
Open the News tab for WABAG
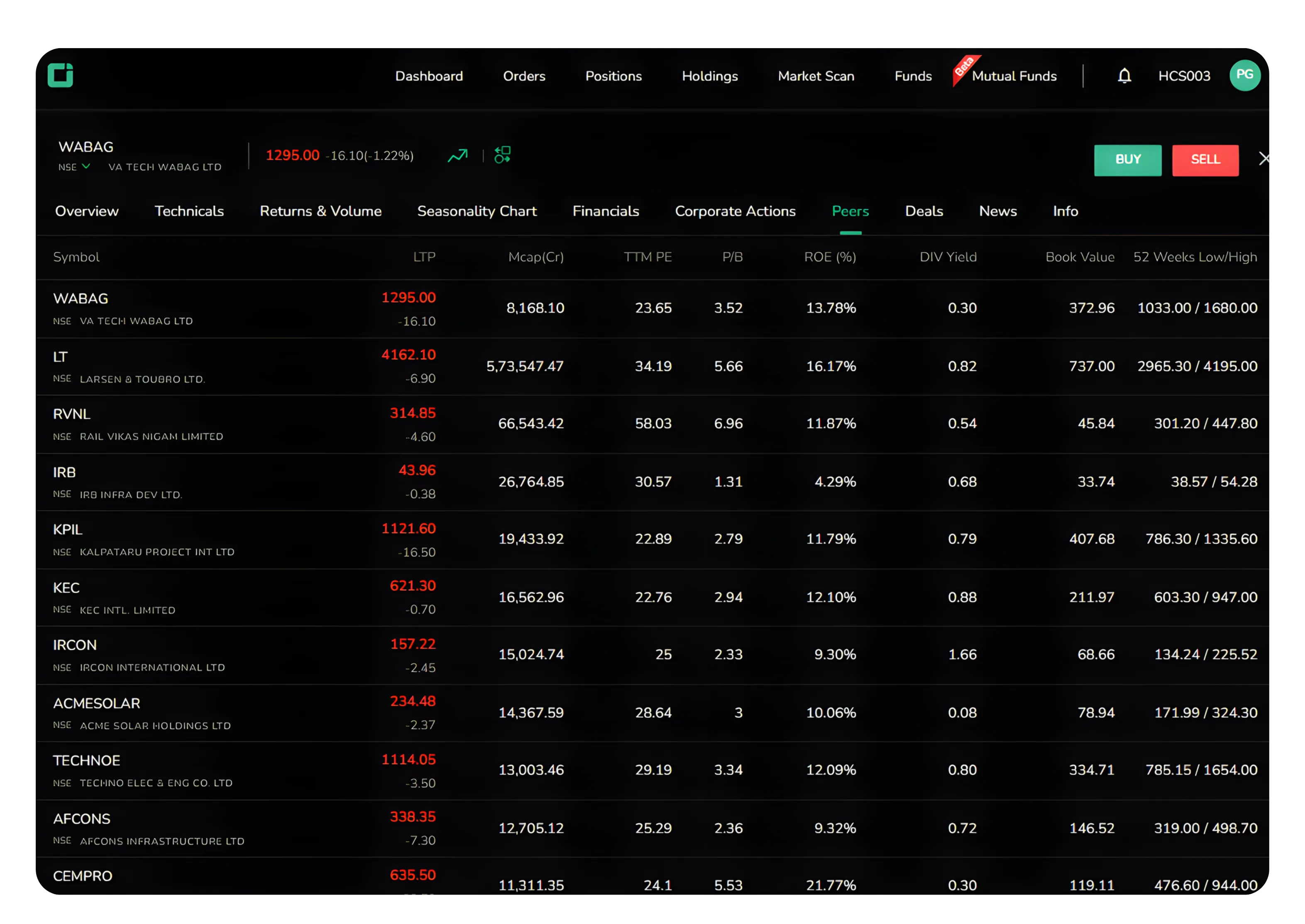click(997, 211)
